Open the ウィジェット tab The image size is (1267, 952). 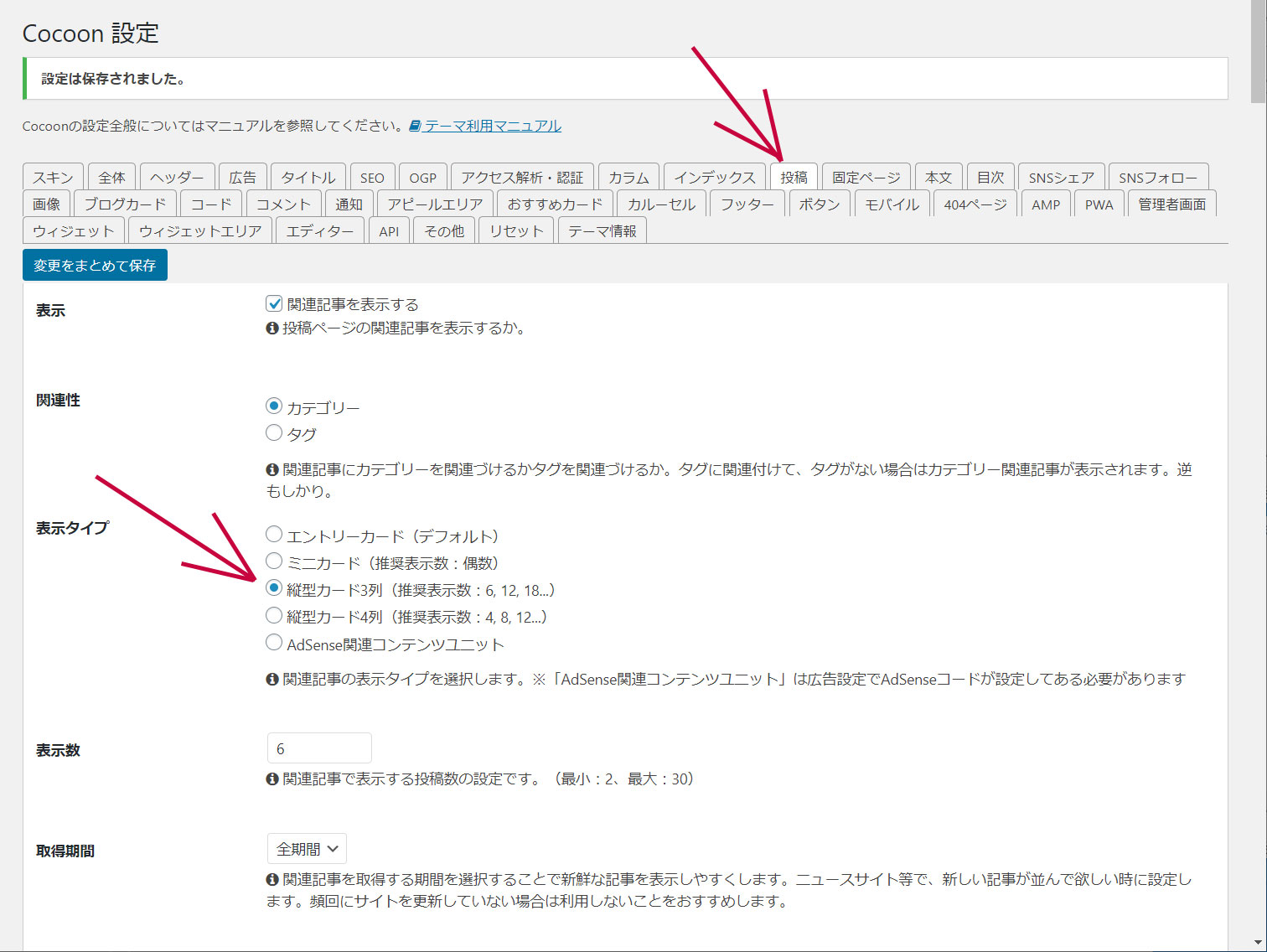74,230
